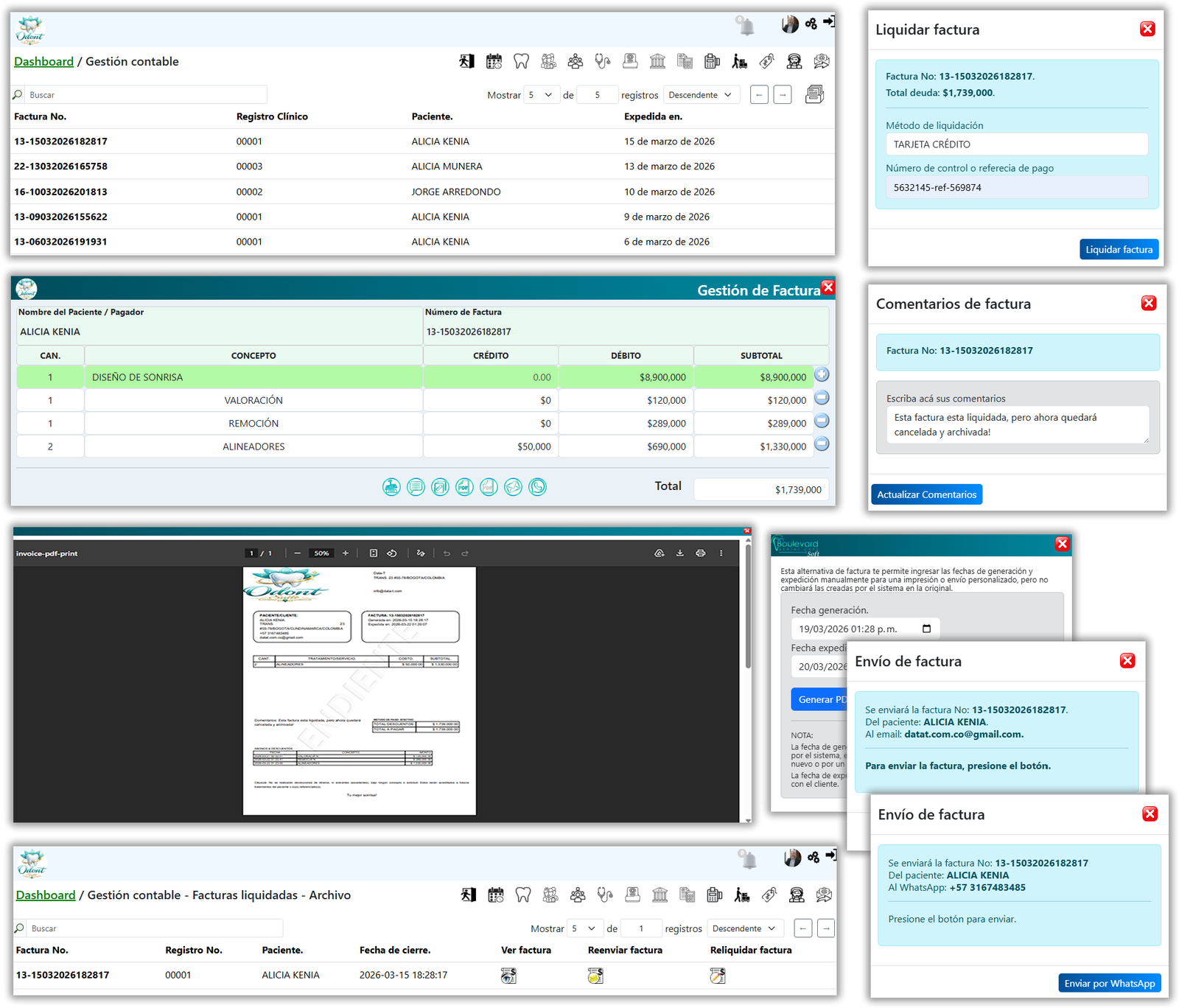Go to Dashboard breadcrumb link at top

[44, 62]
